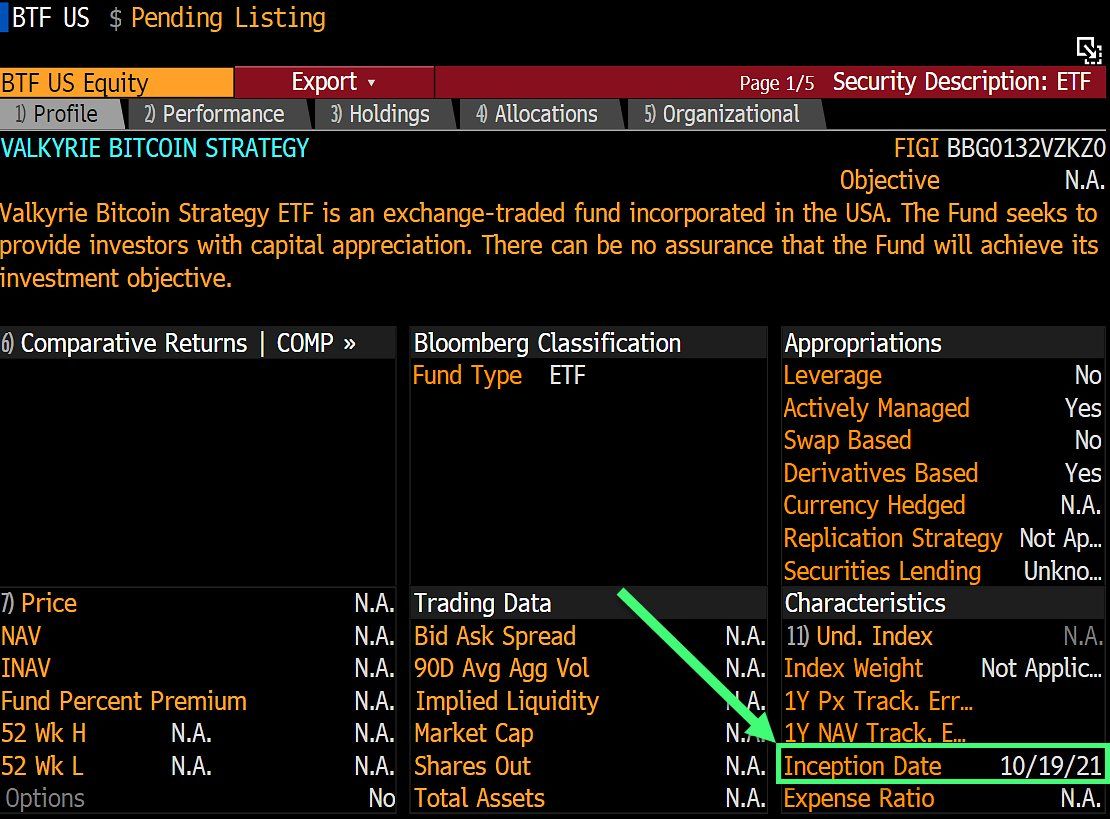
Task: Click the BTF US Equity security field
Action: 115,83
